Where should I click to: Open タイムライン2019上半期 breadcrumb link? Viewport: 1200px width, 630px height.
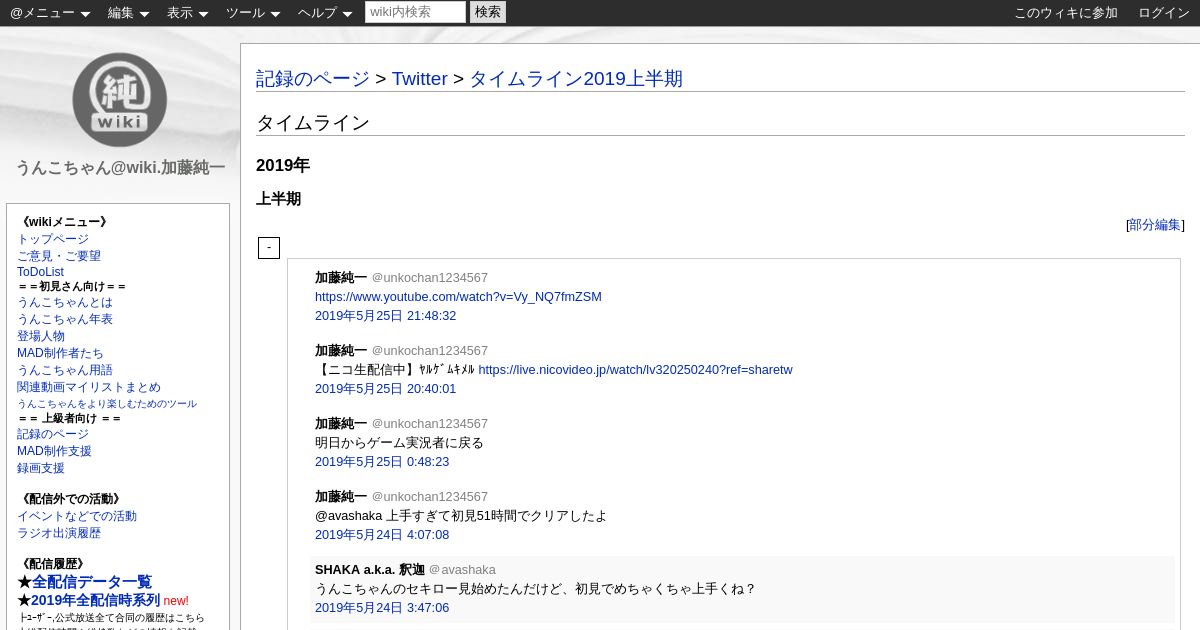pos(576,79)
